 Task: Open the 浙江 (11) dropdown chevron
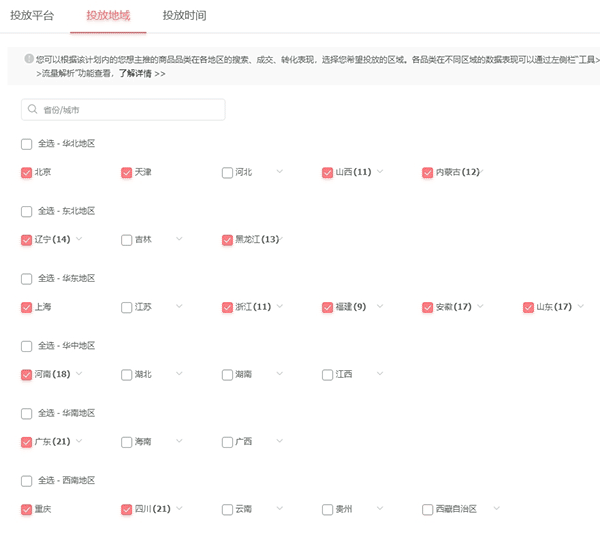click(280, 307)
